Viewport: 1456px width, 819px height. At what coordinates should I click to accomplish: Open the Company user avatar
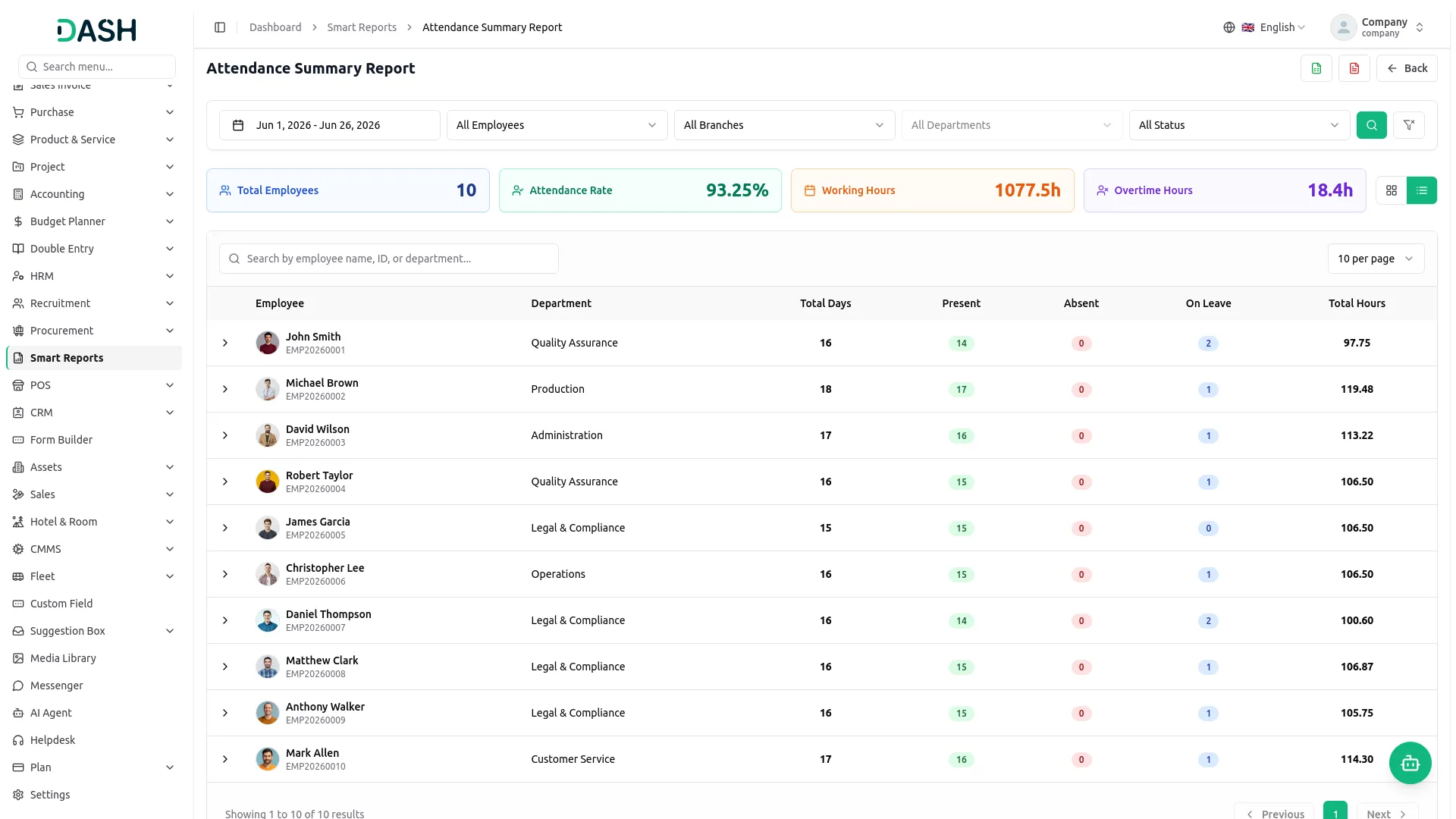[1344, 27]
